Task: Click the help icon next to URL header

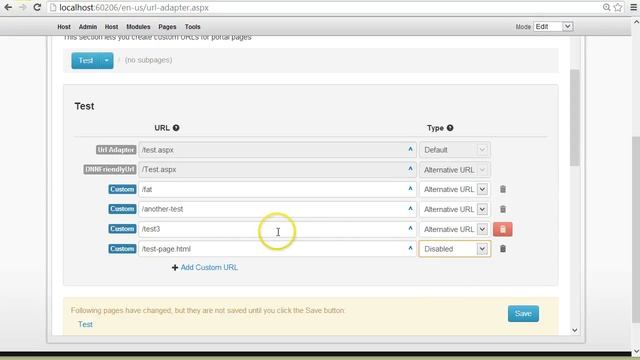Action: click(176, 128)
